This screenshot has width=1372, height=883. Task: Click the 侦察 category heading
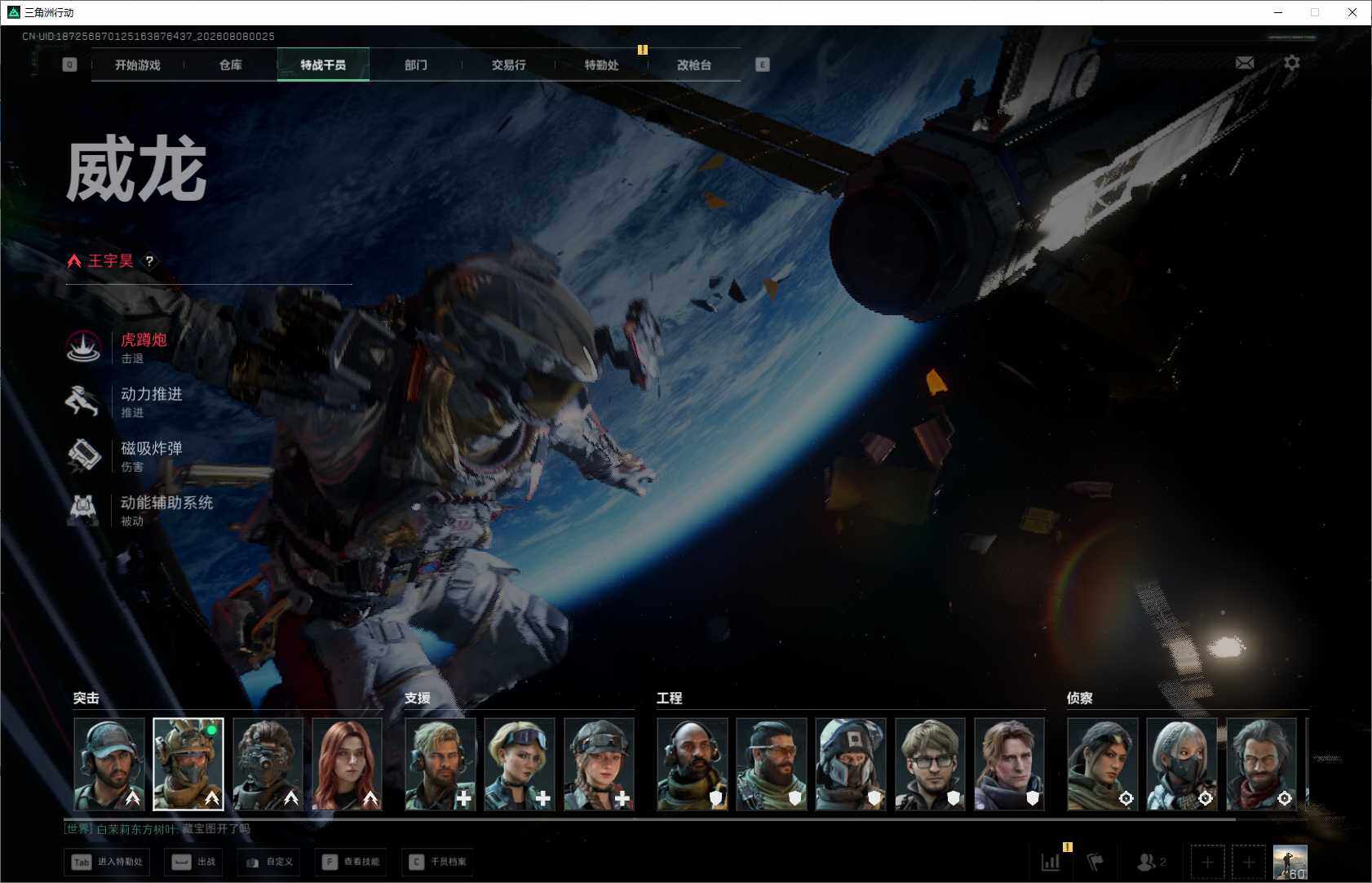[1080, 699]
